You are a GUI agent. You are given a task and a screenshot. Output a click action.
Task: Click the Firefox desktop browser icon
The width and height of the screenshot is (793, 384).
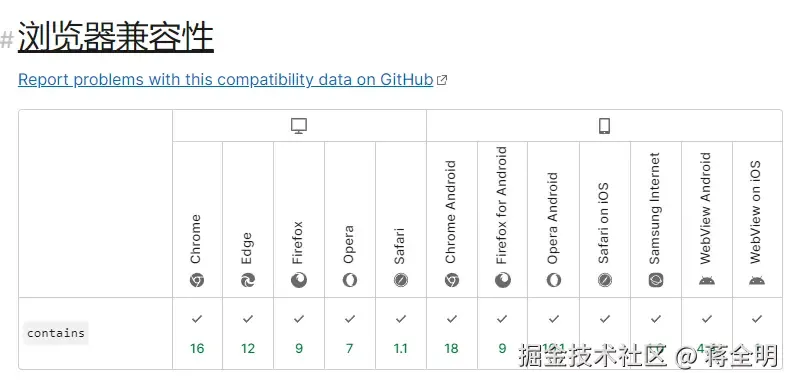[x=299, y=280]
